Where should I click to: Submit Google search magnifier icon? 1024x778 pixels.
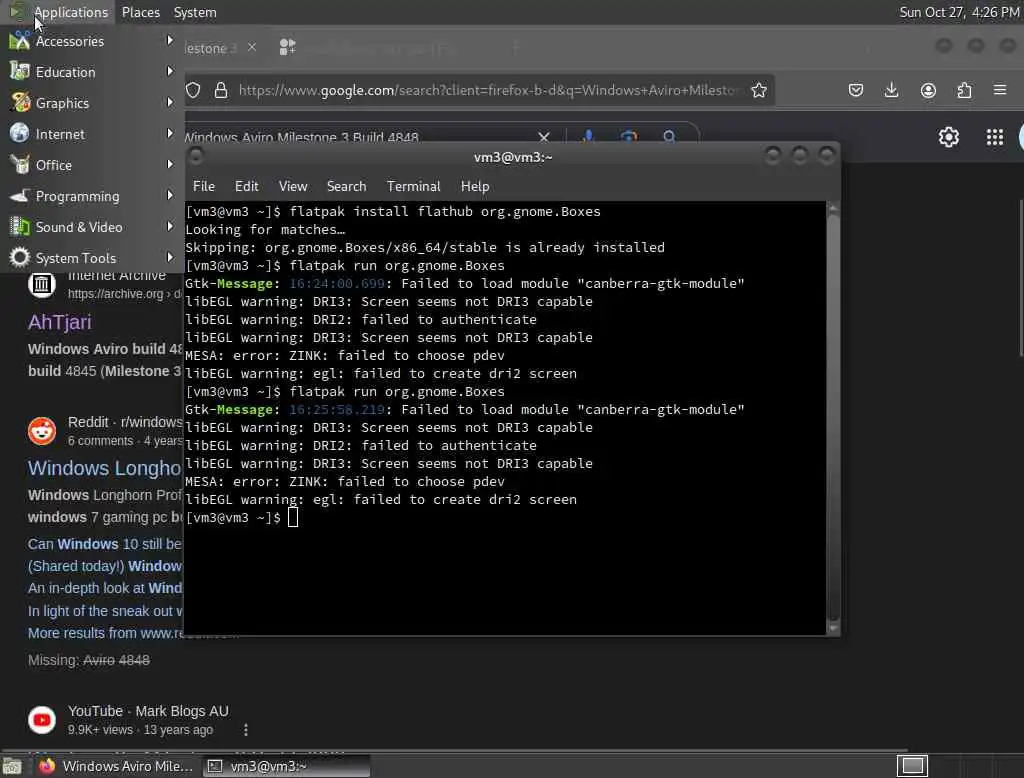pyautogui.click(x=669, y=136)
